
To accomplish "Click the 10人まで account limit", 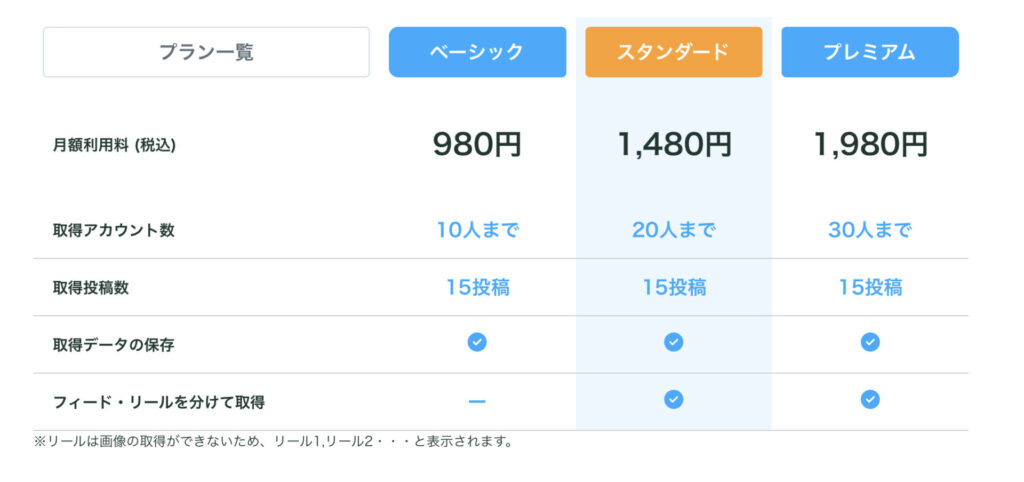I will click(477, 230).
